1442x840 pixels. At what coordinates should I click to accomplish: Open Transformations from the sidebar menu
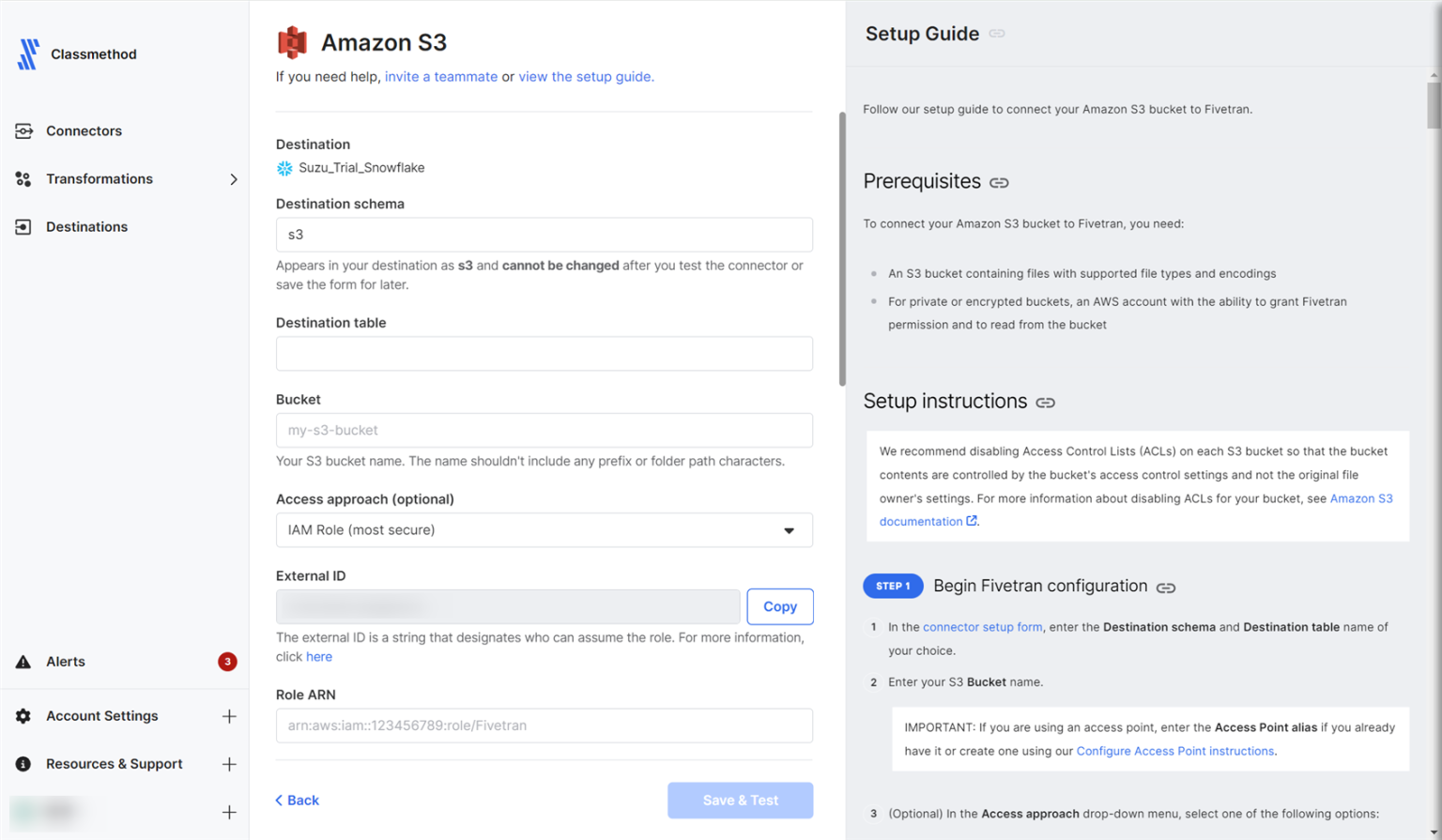coord(100,178)
